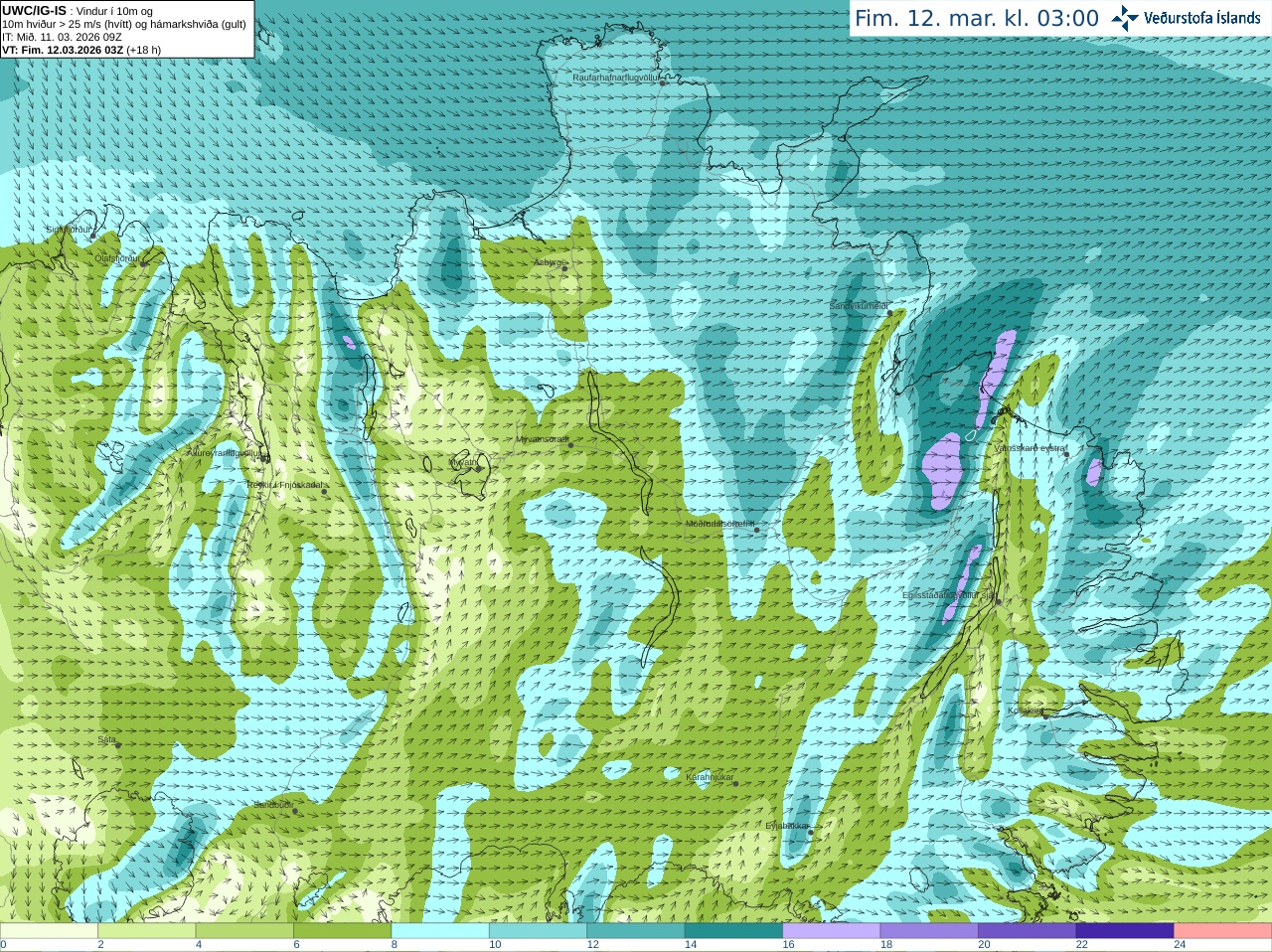Viewport: 1272px width, 952px height.
Task: Click the 2–4 m/s light green swatch
Action: coord(146,931)
